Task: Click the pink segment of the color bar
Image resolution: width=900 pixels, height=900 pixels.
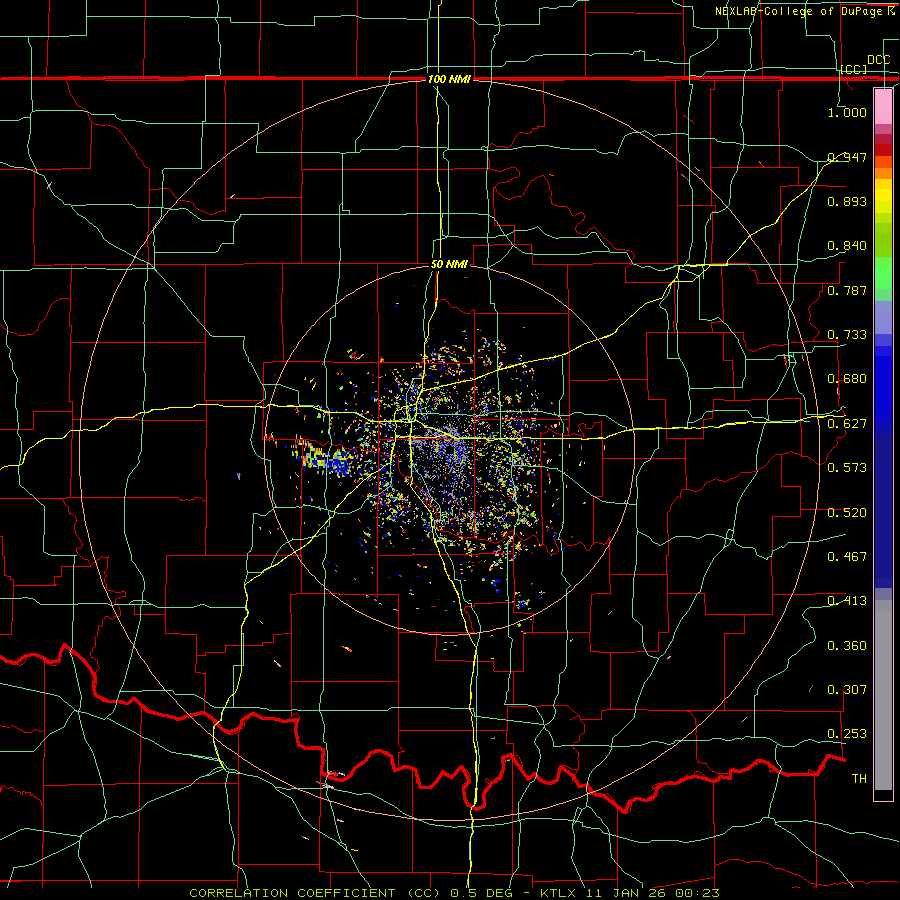Action: point(883,107)
